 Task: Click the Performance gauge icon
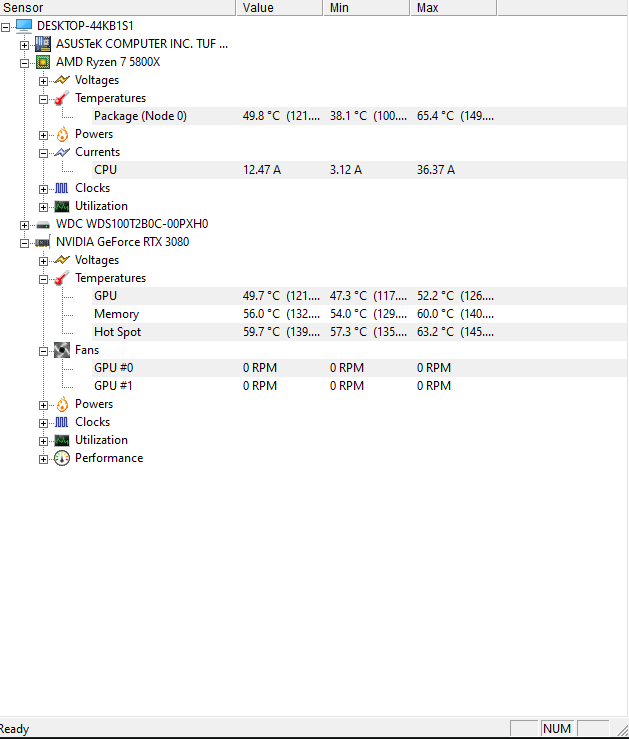pyautogui.click(x=62, y=458)
